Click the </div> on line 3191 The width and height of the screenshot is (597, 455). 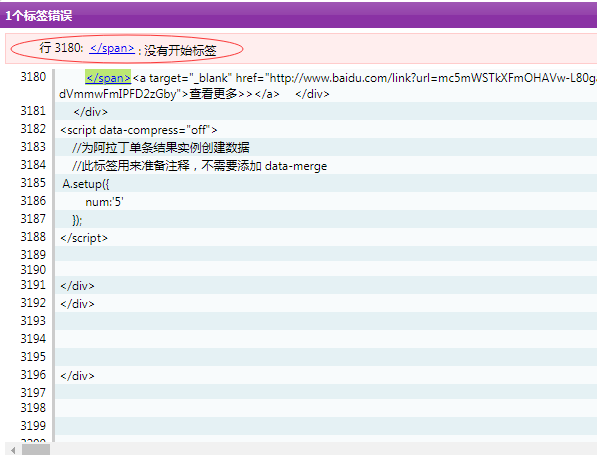(77, 286)
